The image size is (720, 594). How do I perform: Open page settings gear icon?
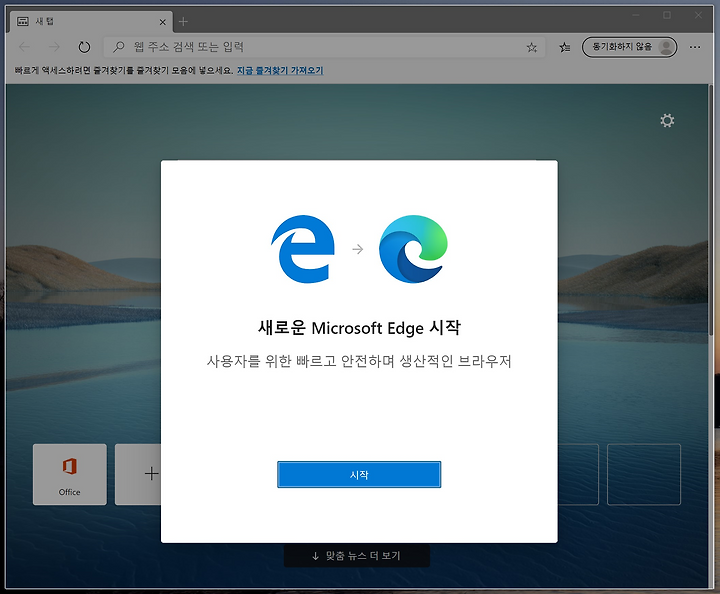tap(667, 121)
